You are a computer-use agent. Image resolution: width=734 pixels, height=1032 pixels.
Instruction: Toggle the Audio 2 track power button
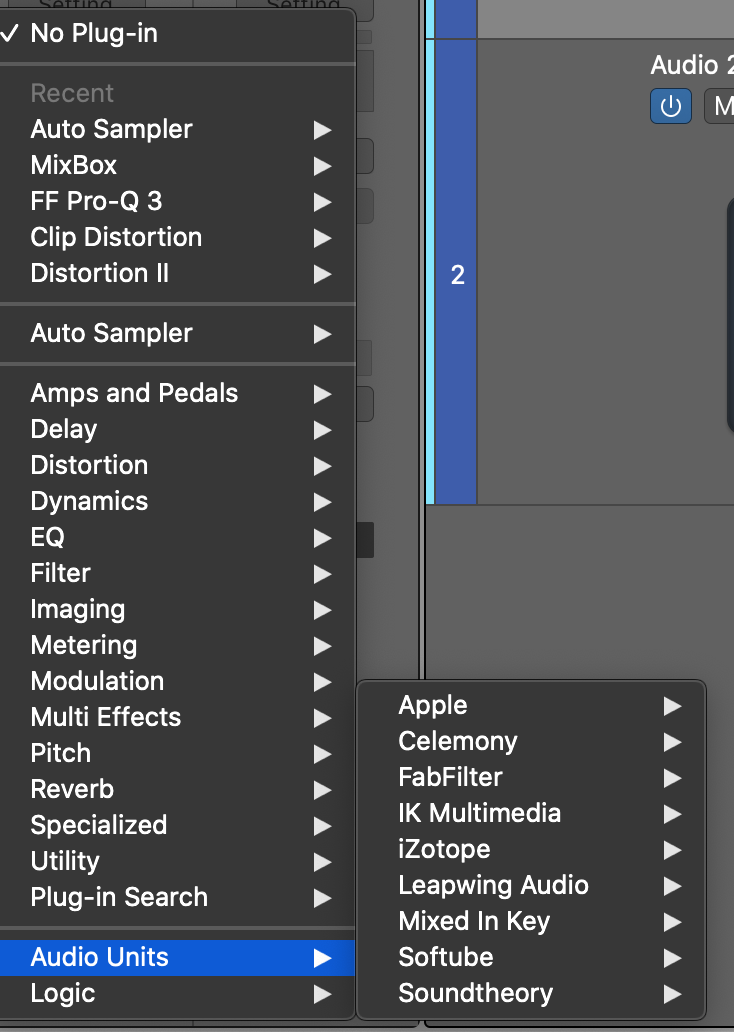click(x=670, y=106)
